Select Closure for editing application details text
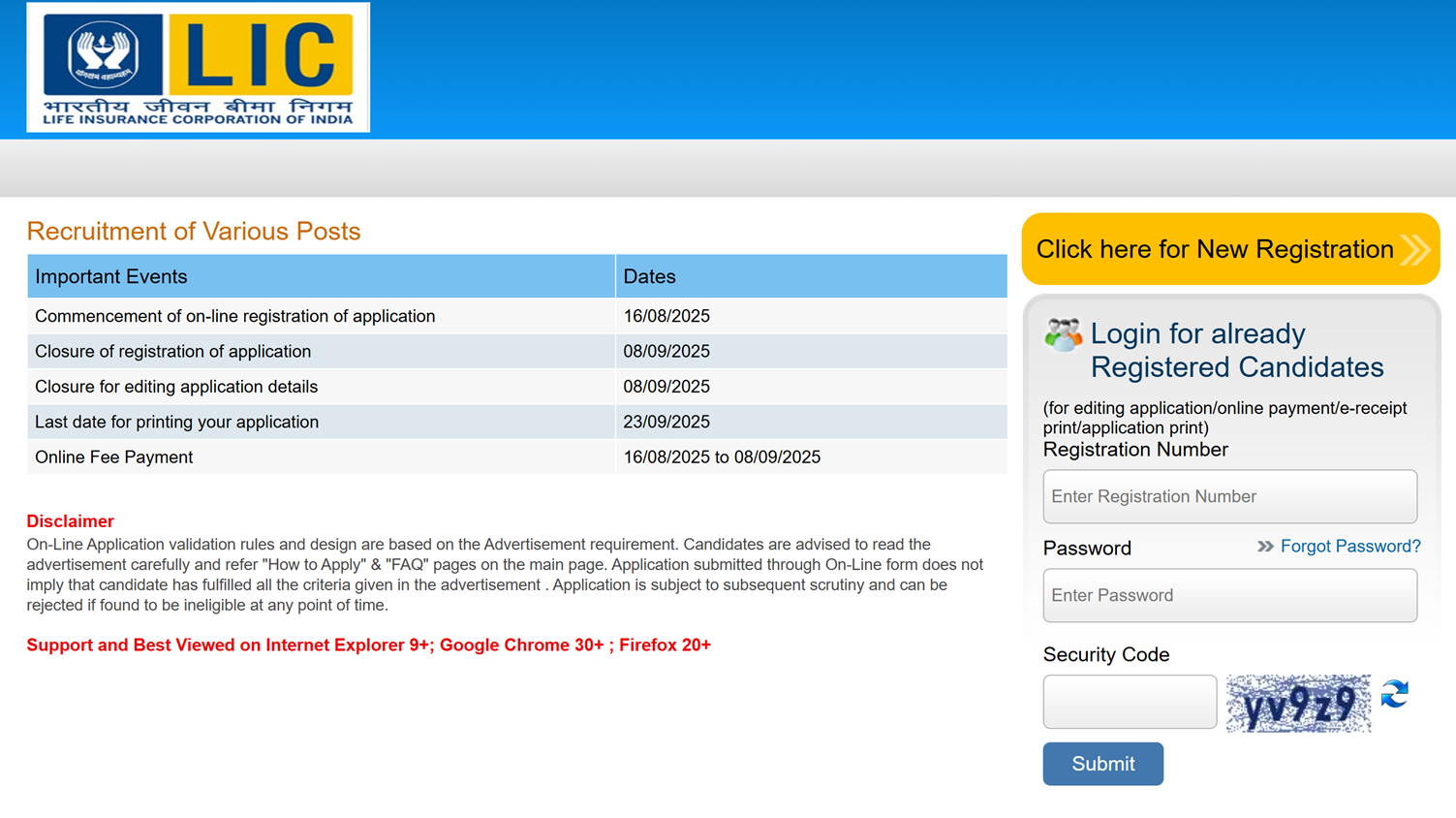This screenshot has height=818, width=1456. coord(176,387)
